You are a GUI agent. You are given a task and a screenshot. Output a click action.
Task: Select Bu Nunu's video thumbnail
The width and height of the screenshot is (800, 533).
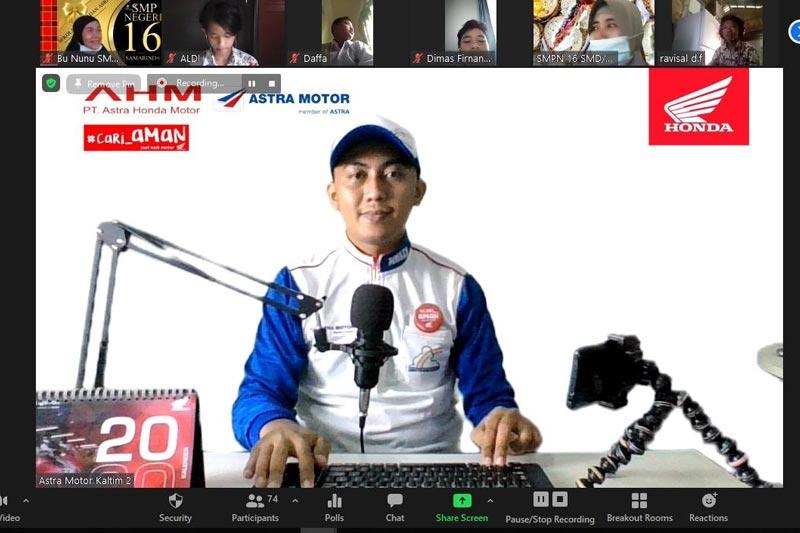(x=101, y=32)
